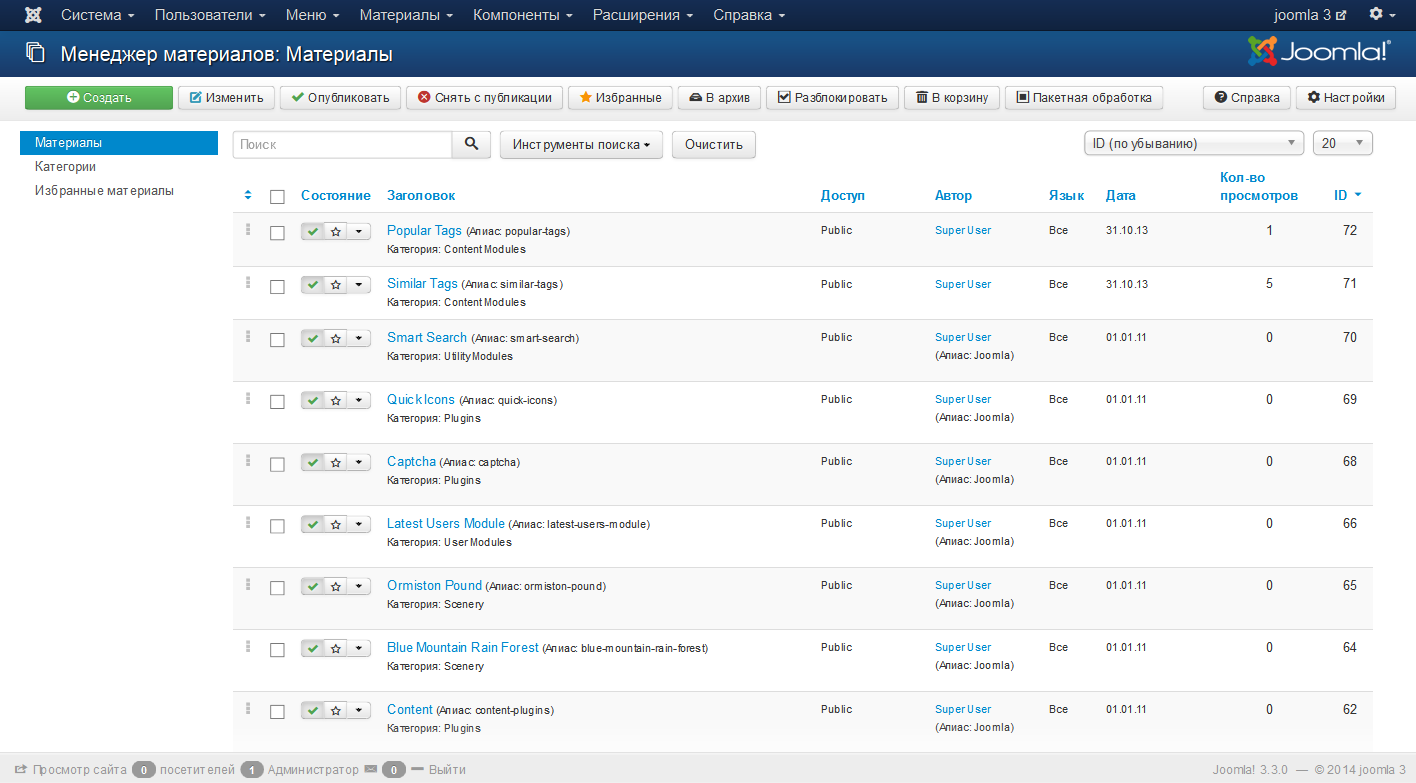Click the Joomla icon in the top menu bar

coord(33,14)
